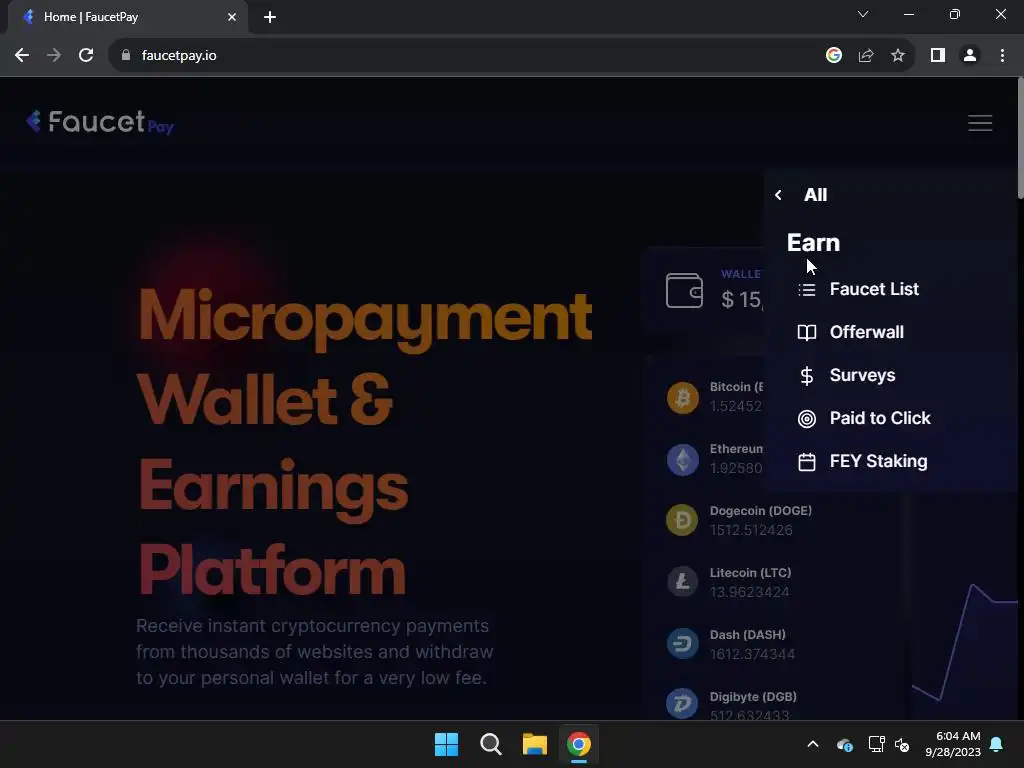Open a new browser tab
The height and width of the screenshot is (768, 1024).
pos(270,17)
